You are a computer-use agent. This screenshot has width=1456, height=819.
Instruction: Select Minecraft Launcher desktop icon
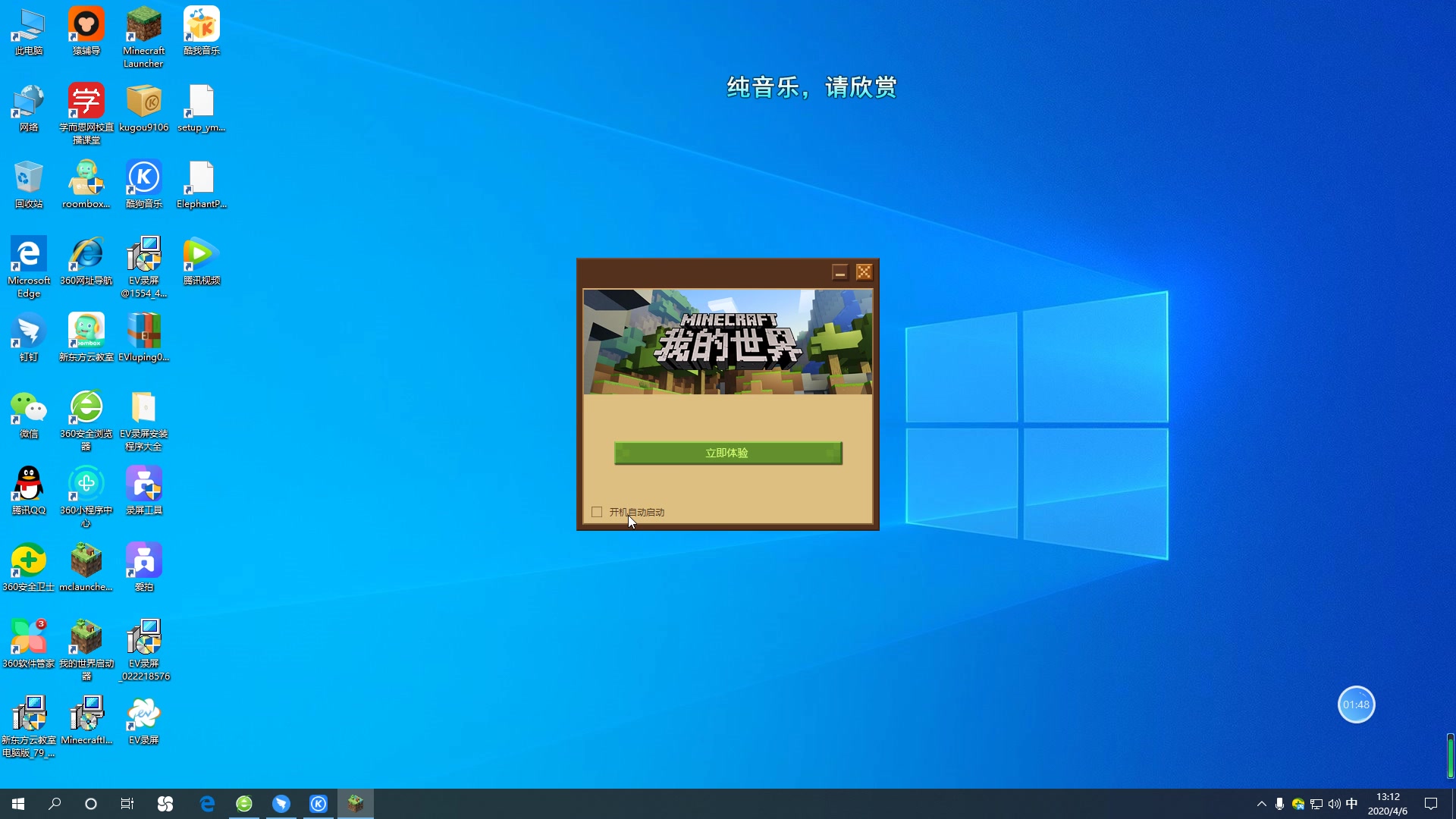click(x=144, y=38)
